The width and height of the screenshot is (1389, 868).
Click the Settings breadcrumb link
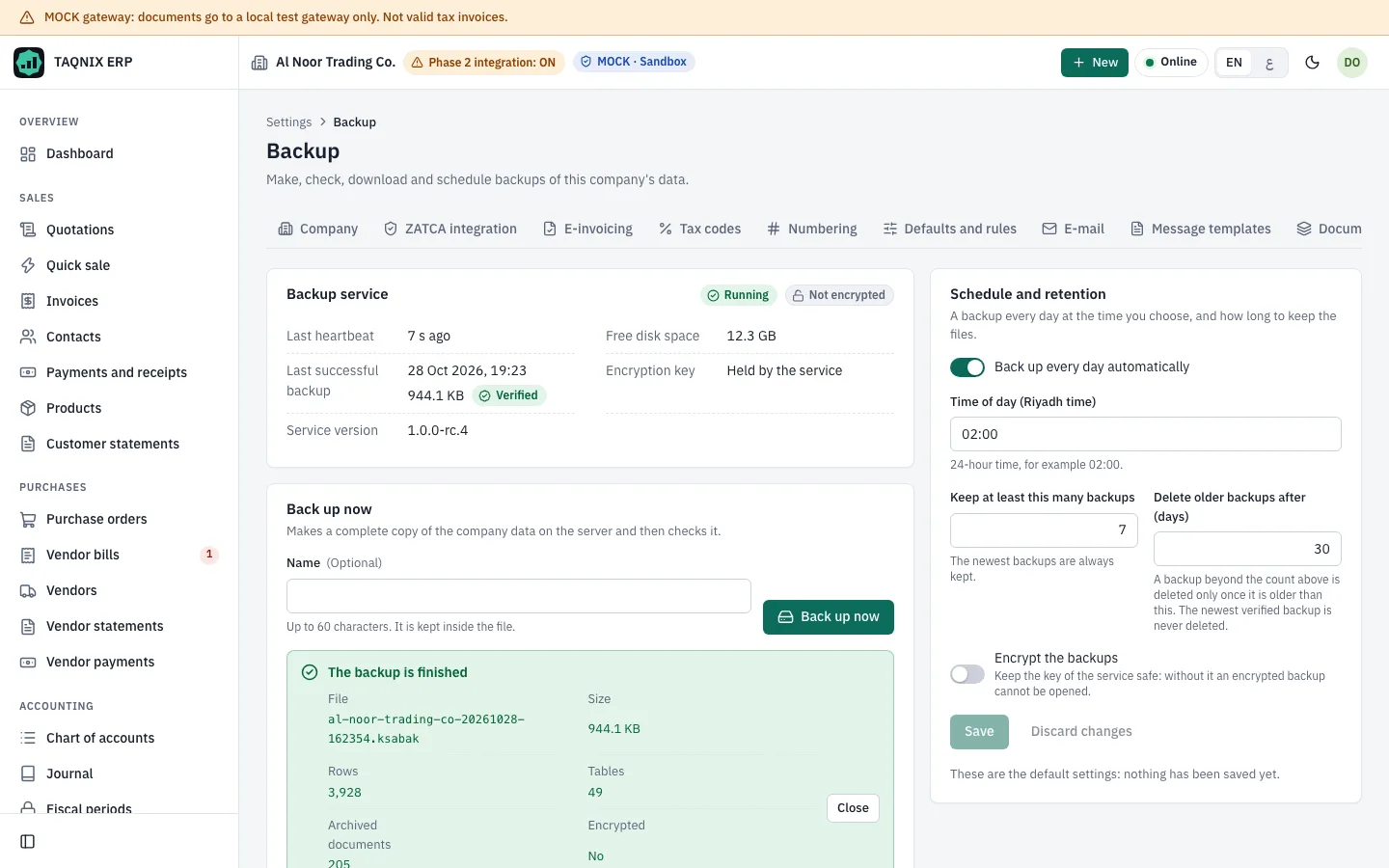[289, 122]
